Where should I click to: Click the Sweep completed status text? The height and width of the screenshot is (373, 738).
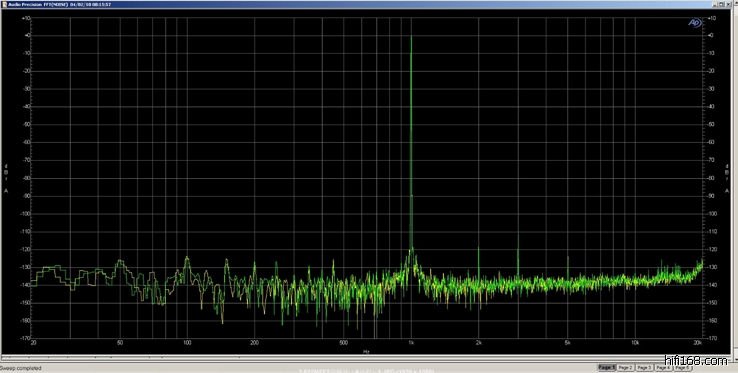[x=21, y=368]
